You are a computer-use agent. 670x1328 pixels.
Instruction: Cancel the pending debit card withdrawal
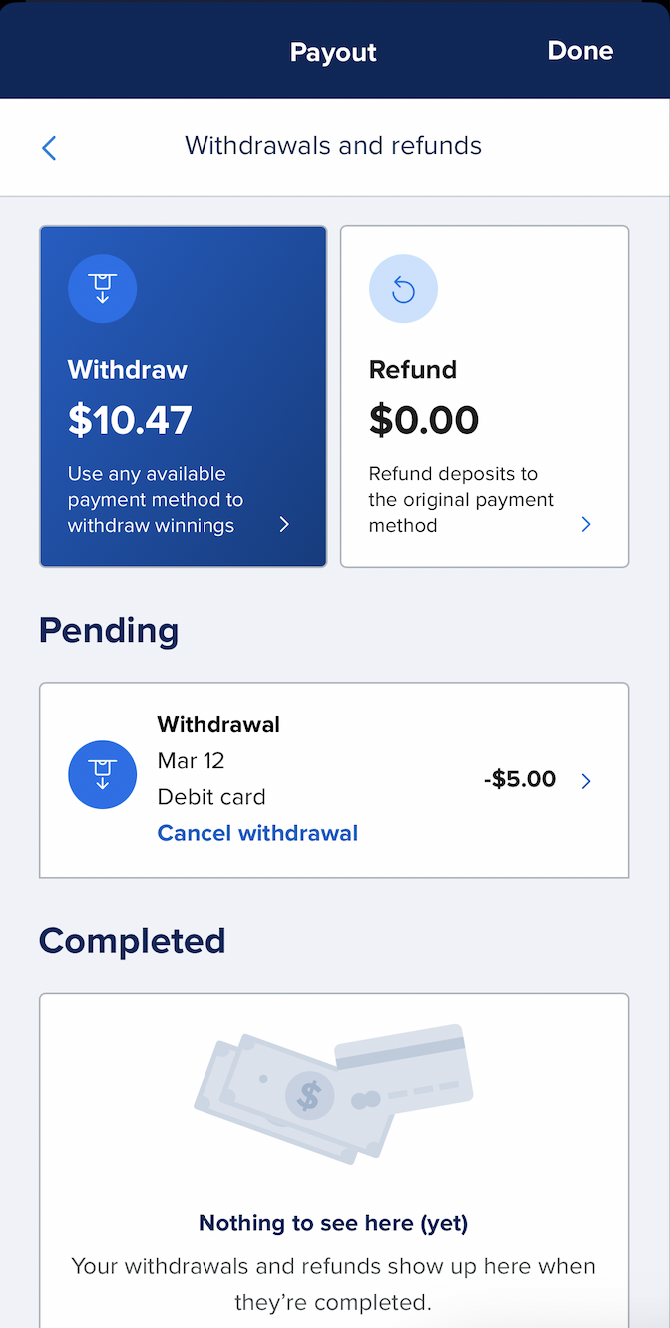coord(257,832)
